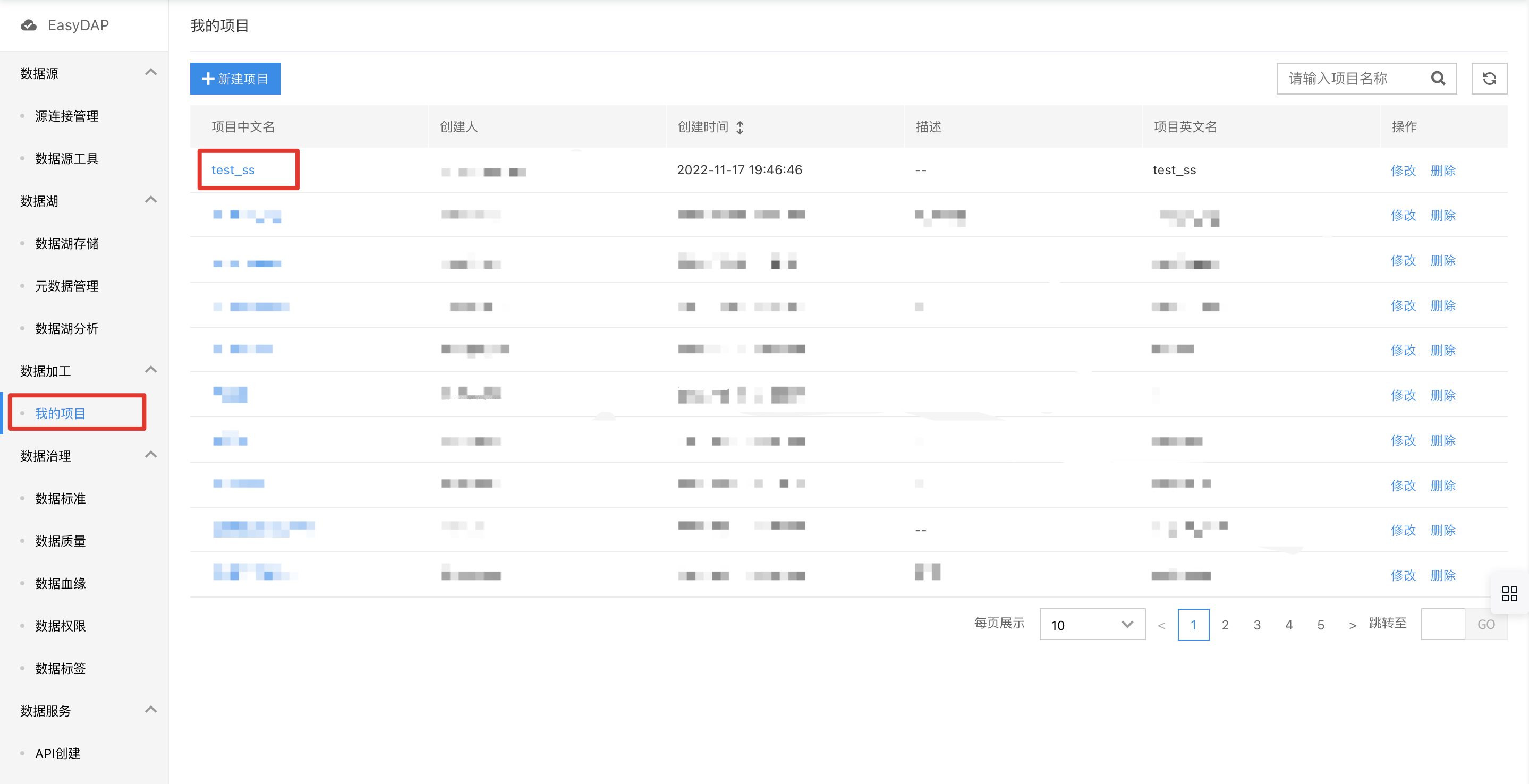Open 元数据管理 in sidebar
Screen dimensions: 1529x784
point(66,286)
